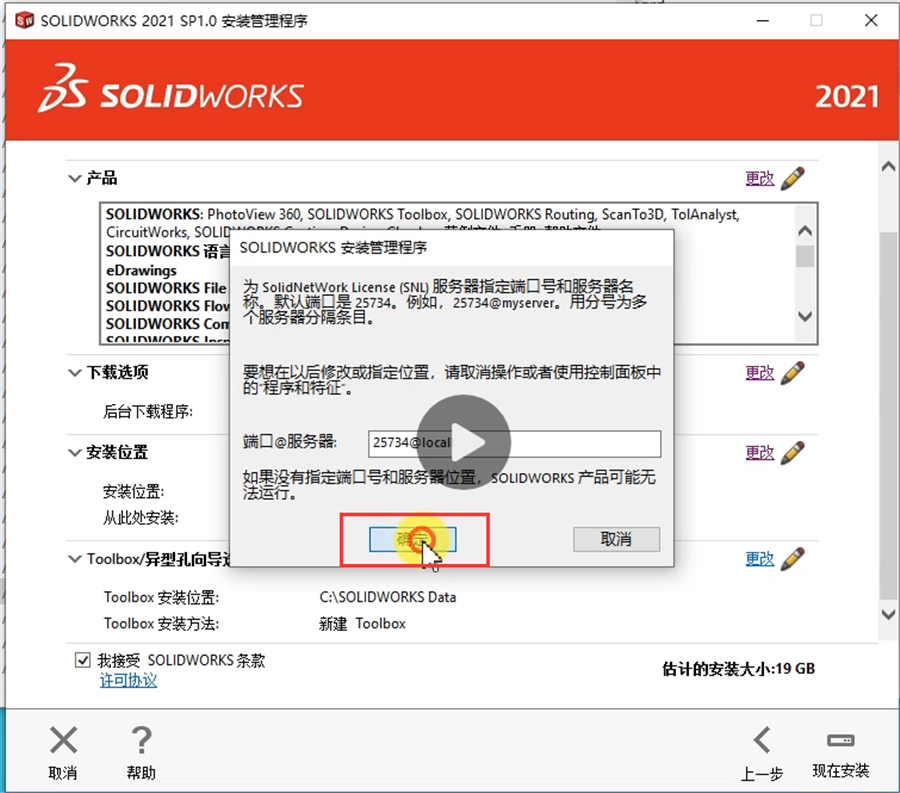Confirm the dialog with the 确定 button
Screen dimensions: 900x793
point(413,539)
